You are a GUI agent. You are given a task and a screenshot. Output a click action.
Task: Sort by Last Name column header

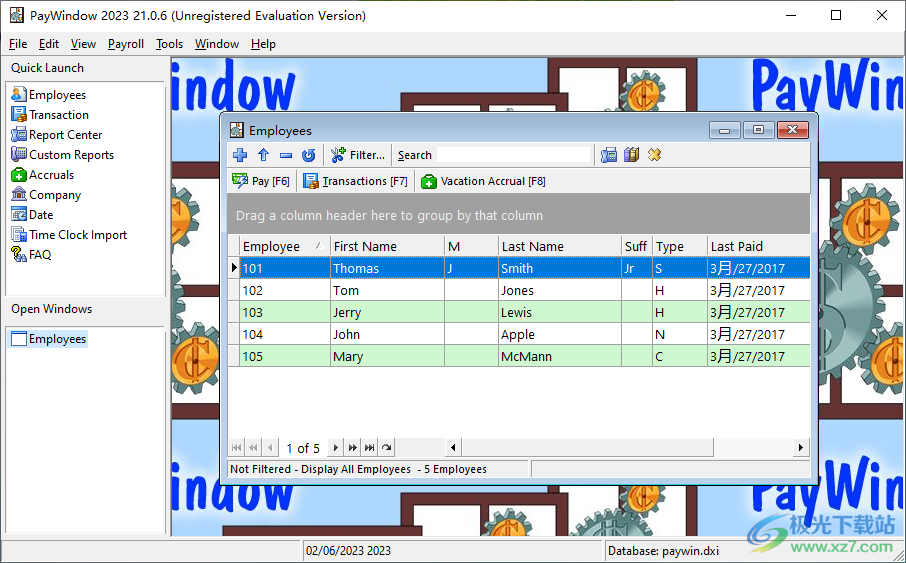point(560,246)
